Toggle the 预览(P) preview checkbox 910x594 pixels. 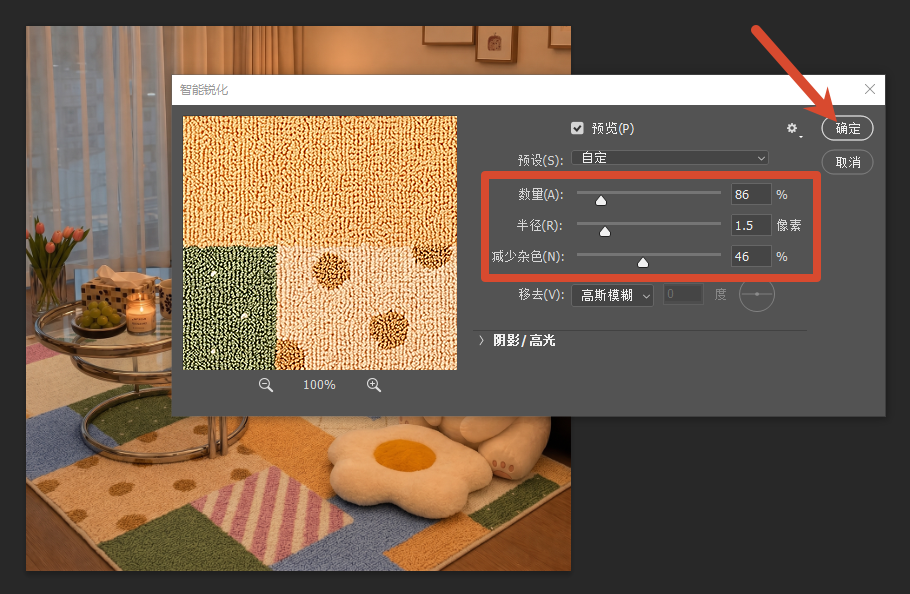[x=577, y=128]
